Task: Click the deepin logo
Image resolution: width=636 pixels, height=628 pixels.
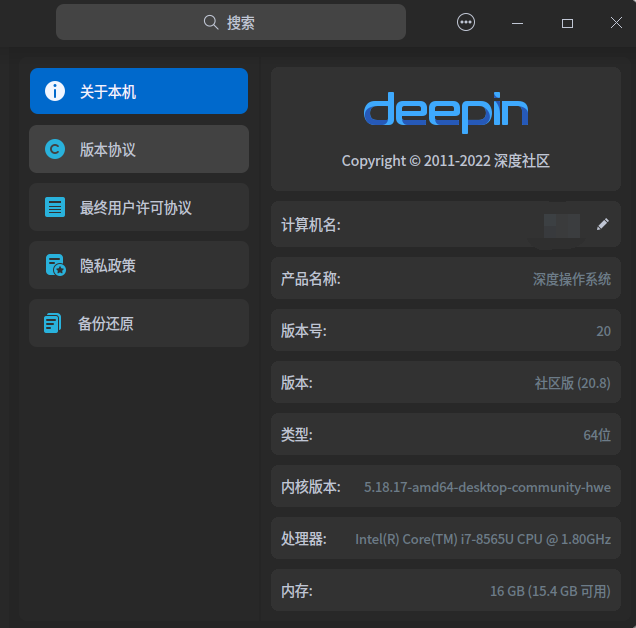Action: click(x=446, y=112)
